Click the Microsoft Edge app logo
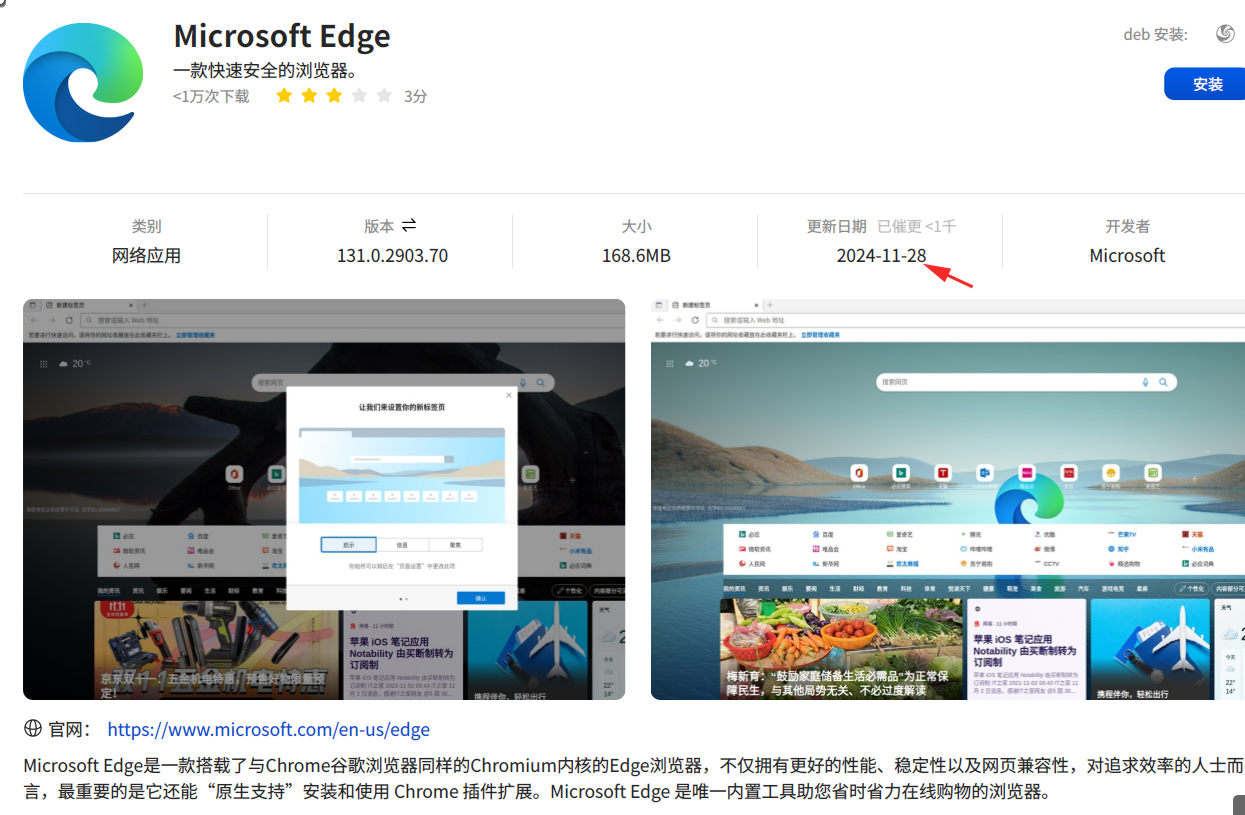The image size is (1245, 815). tap(83, 83)
